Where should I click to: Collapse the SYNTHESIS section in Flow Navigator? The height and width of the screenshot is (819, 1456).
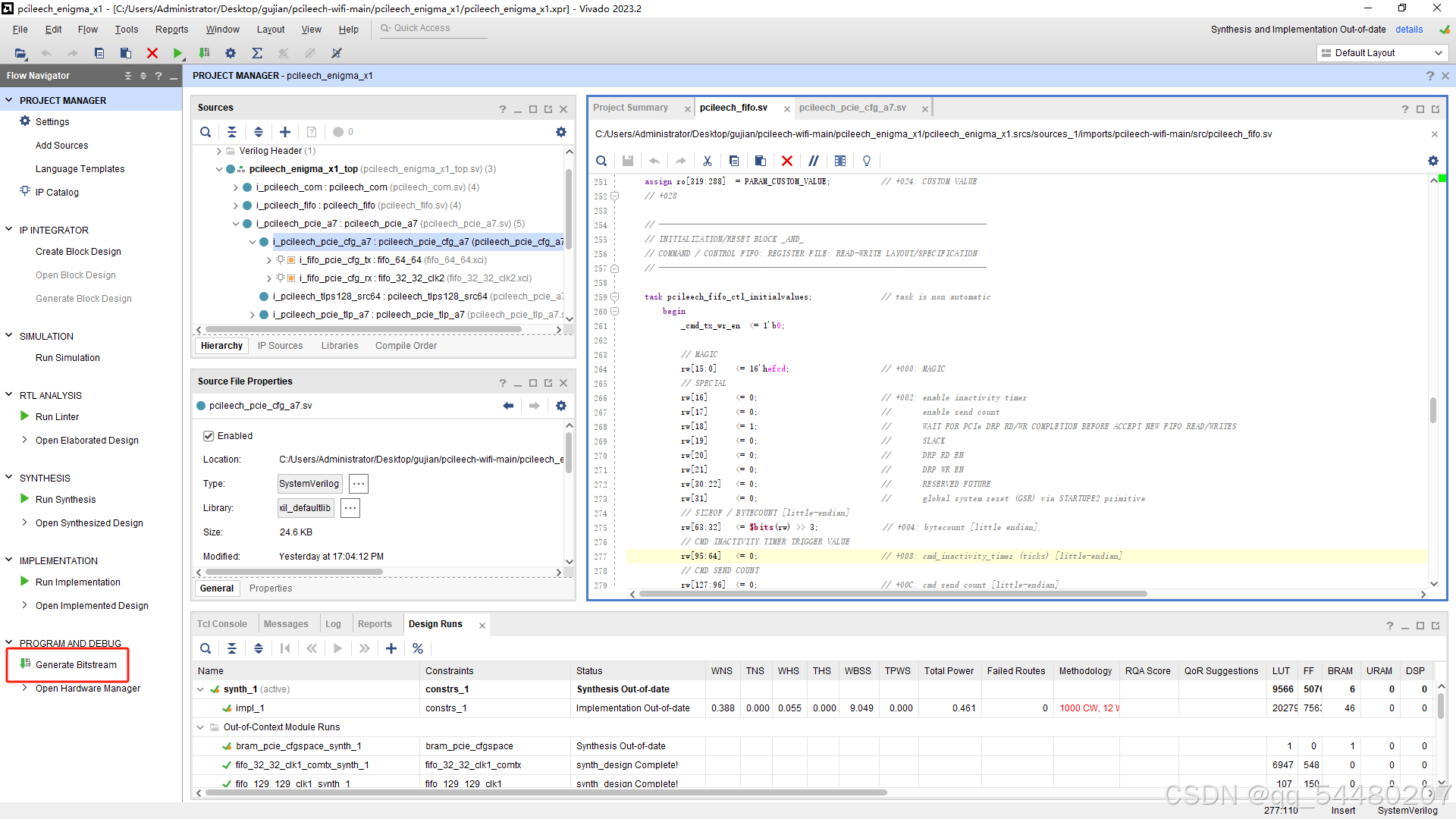9,478
